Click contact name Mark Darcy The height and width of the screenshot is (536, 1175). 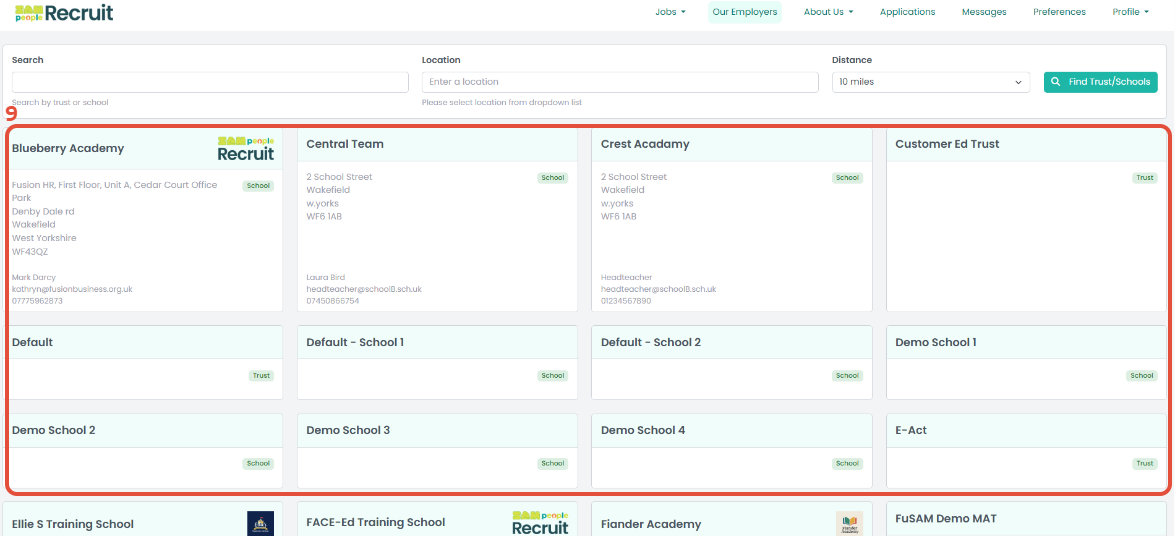[34, 277]
